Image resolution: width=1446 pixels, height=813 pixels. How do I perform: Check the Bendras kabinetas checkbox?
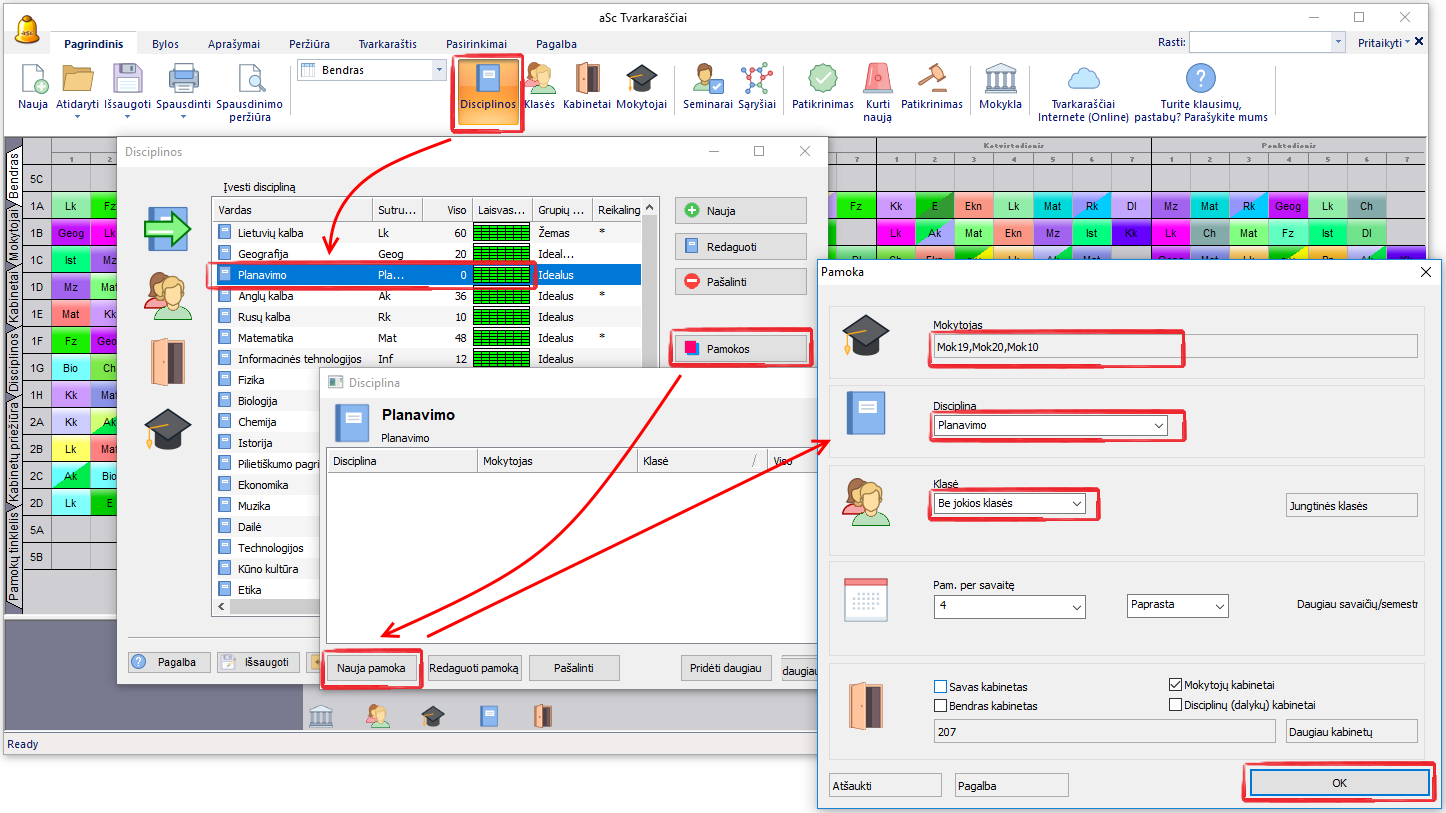pos(940,706)
